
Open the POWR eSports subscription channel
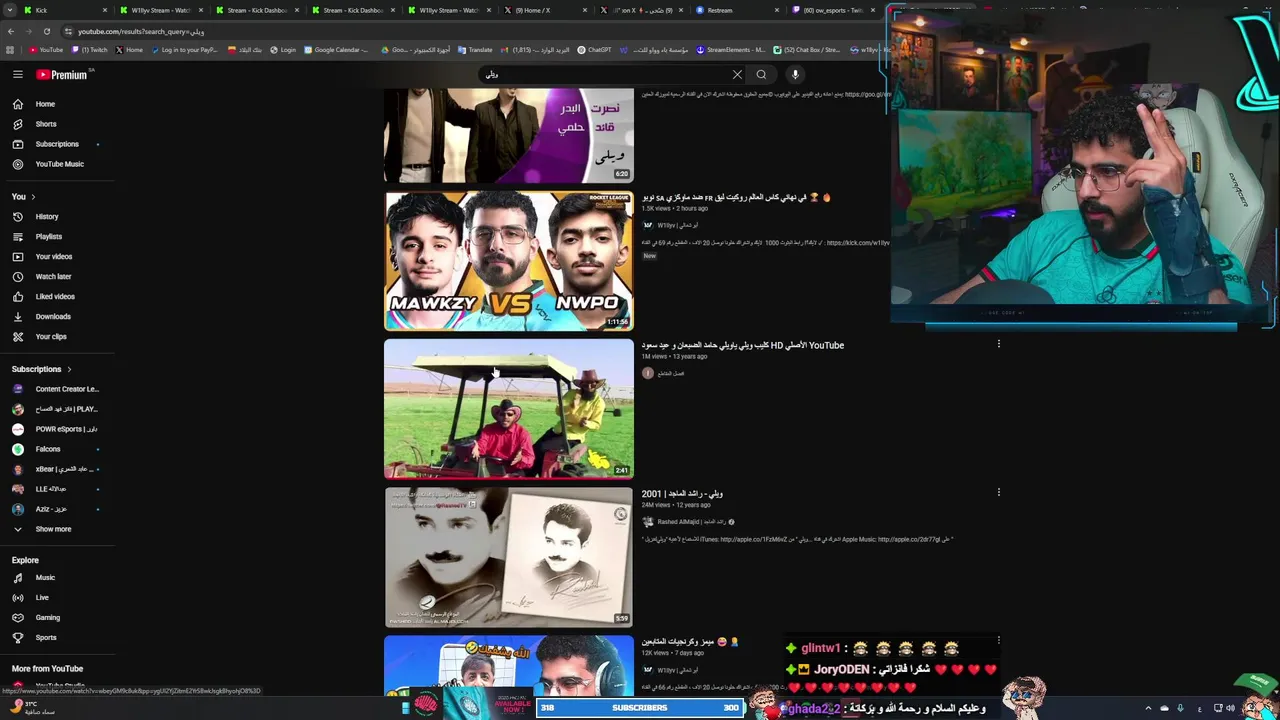click(x=56, y=429)
